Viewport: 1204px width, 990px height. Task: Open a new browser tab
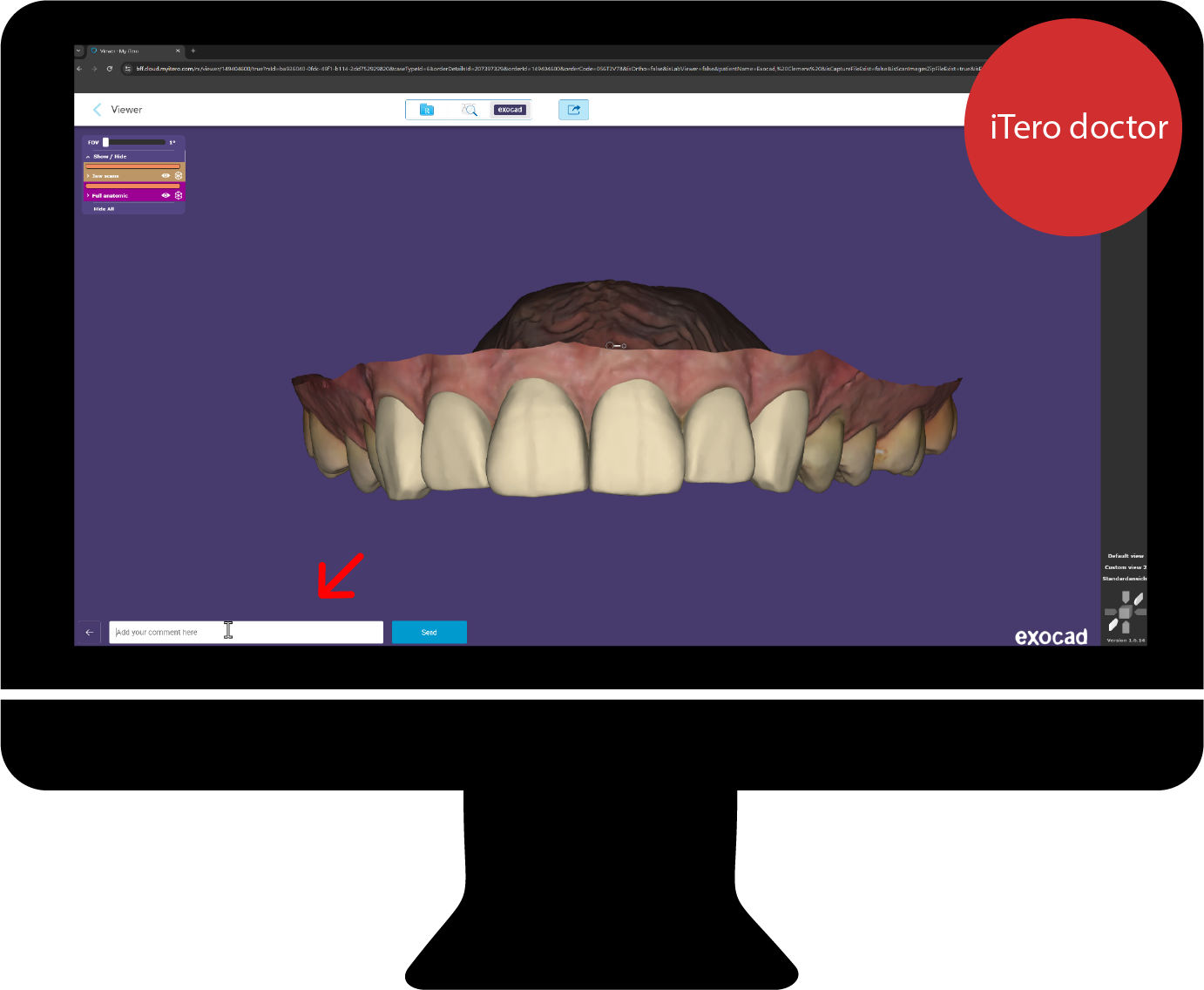[x=193, y=51]
